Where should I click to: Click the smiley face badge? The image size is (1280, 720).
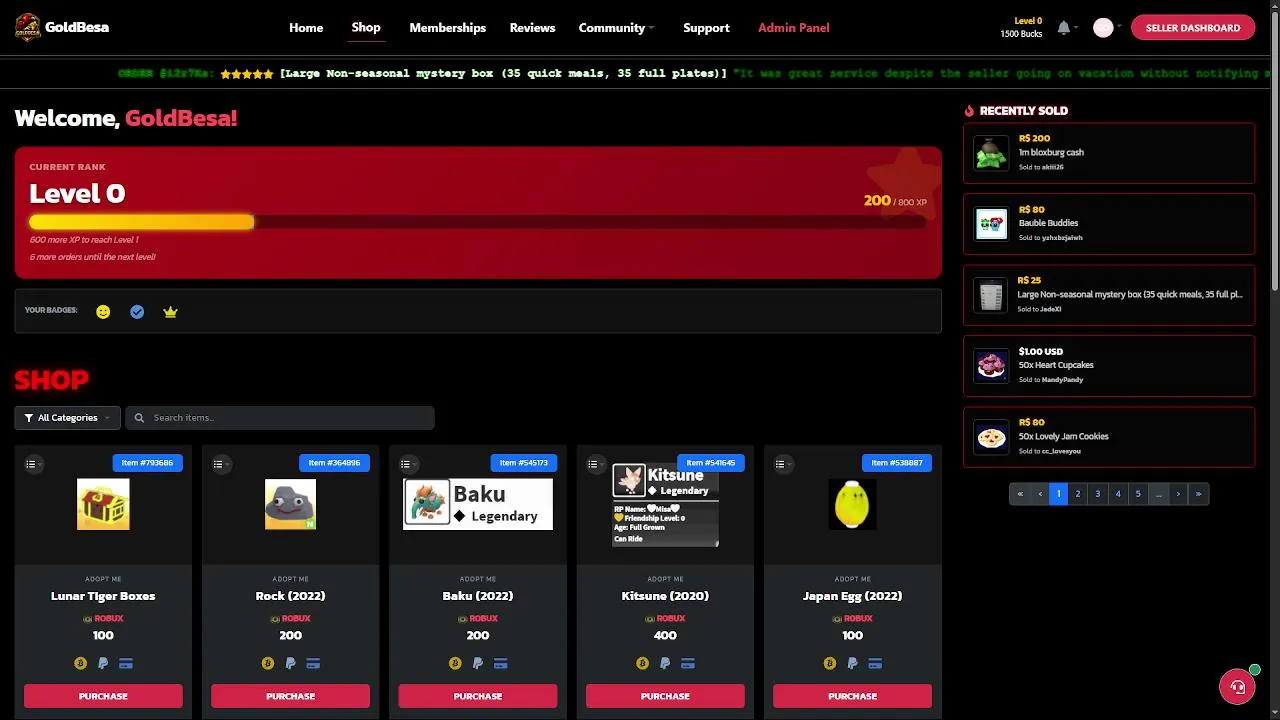103,312
